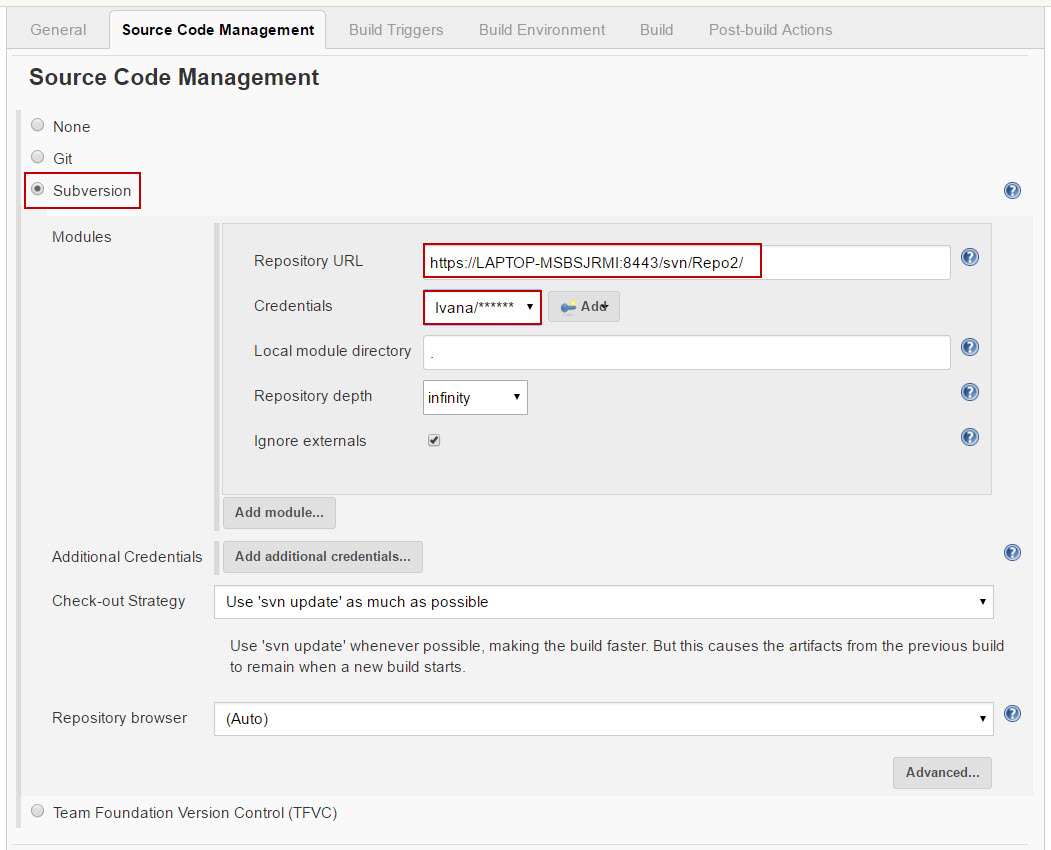Click the key icon Add credentials button
1051x850 pixels.
[x=584, y=307]
